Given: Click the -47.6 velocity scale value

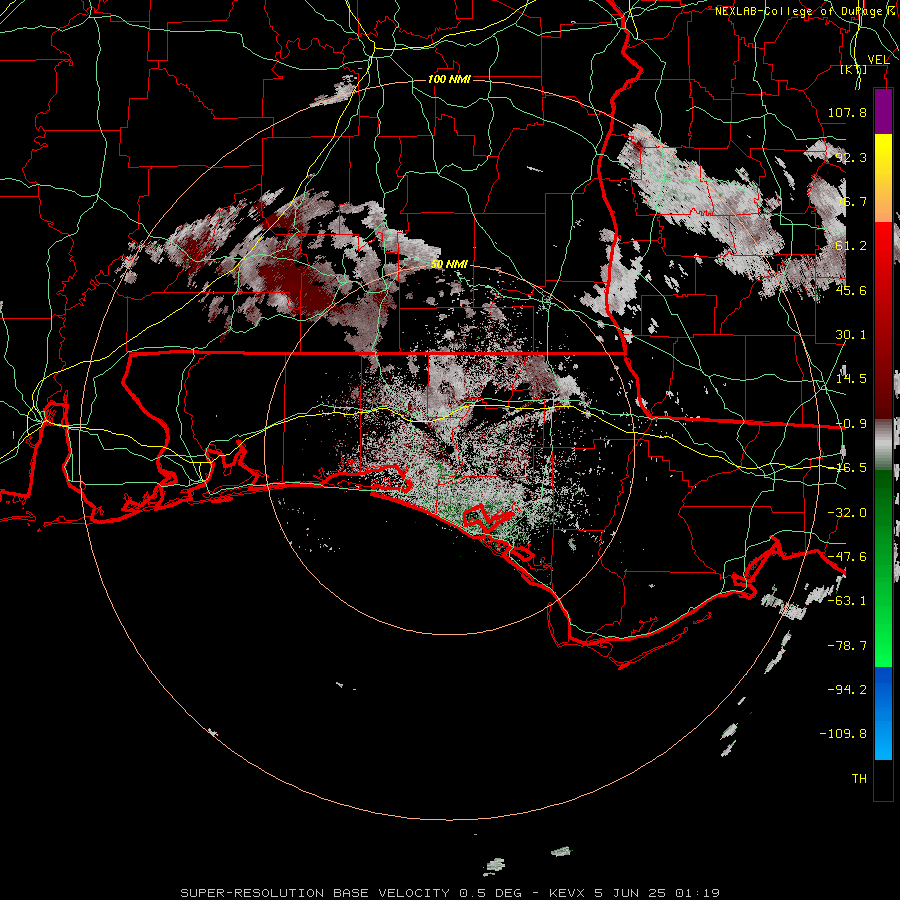Looking at the screenshot, I should click(x=847, y=557).
